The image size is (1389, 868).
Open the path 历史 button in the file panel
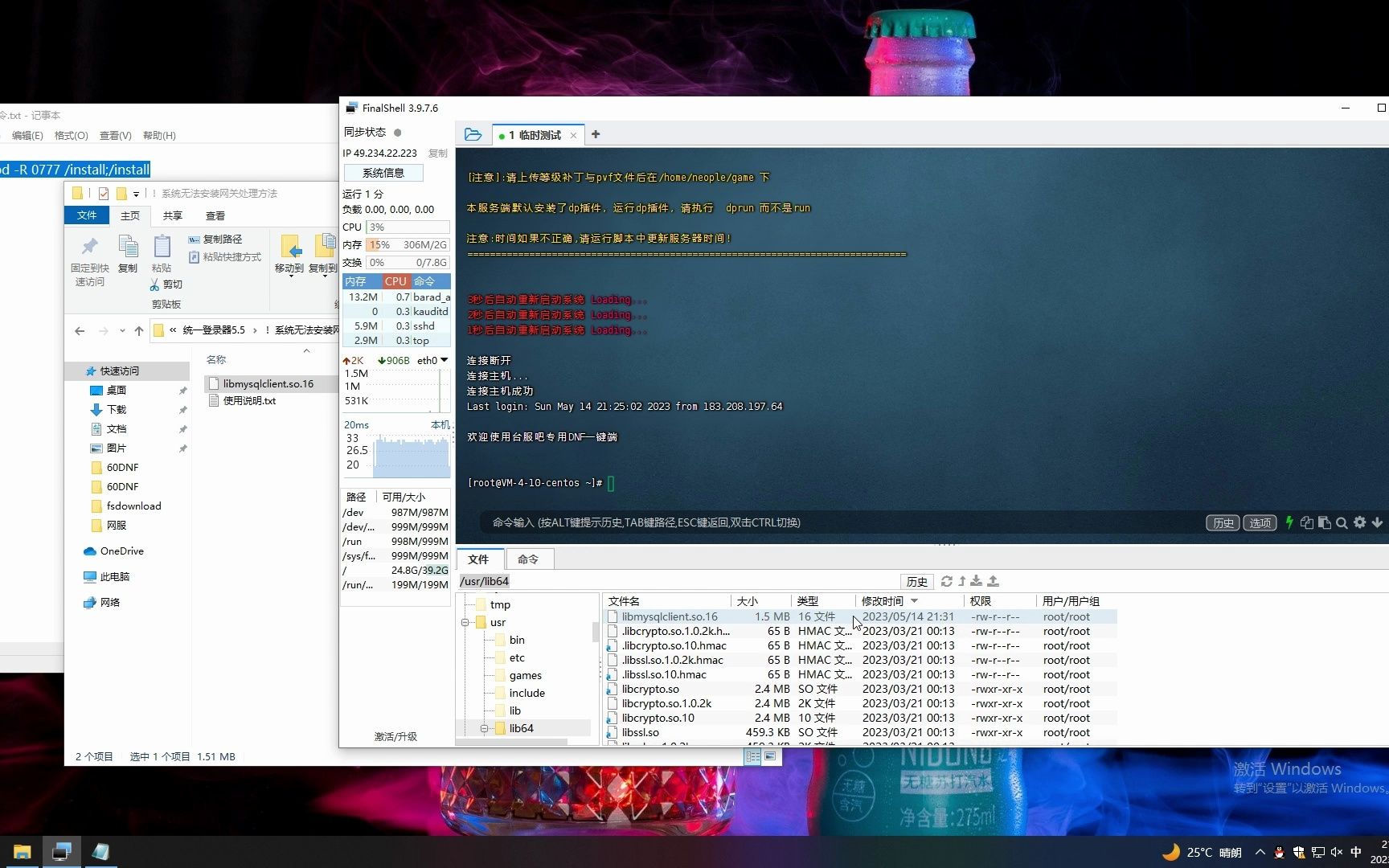[917, 581]
